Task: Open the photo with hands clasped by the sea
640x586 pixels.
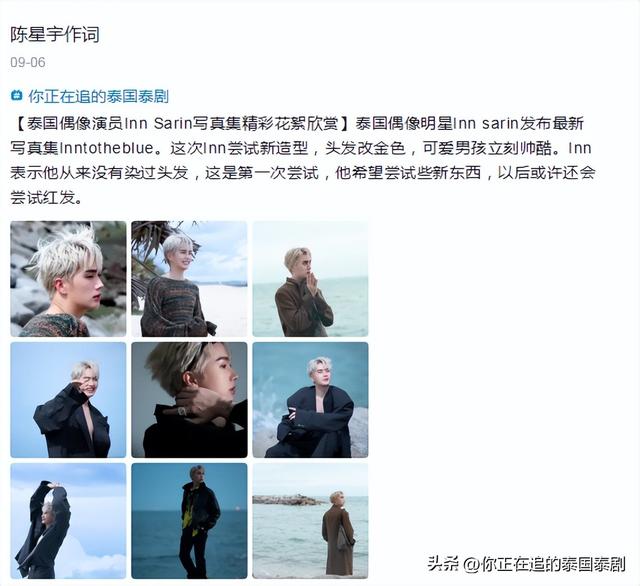Action: (x=310, y=279)
